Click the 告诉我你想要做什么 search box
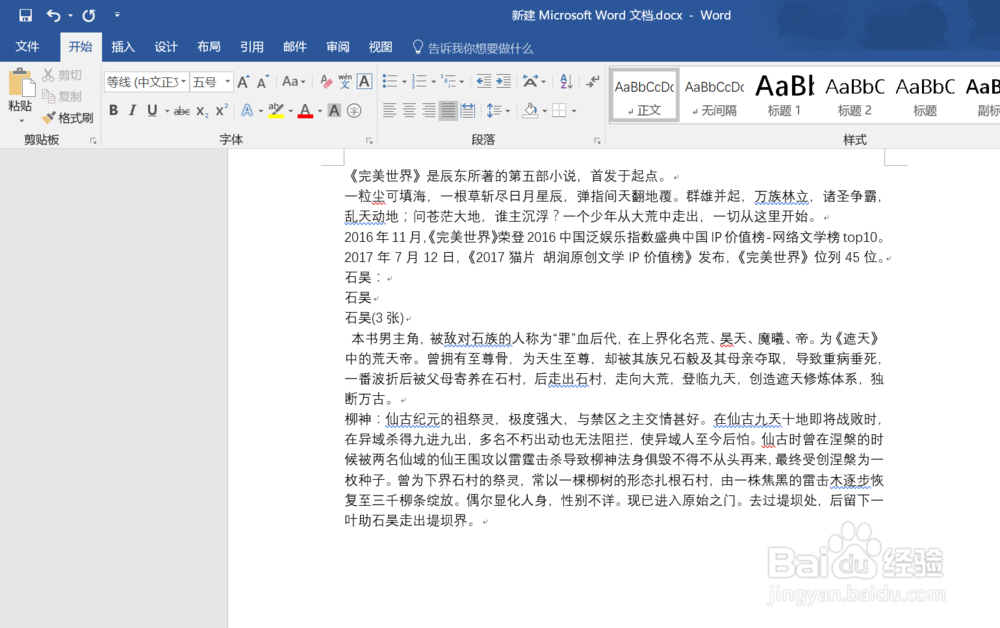 (473, 48)
